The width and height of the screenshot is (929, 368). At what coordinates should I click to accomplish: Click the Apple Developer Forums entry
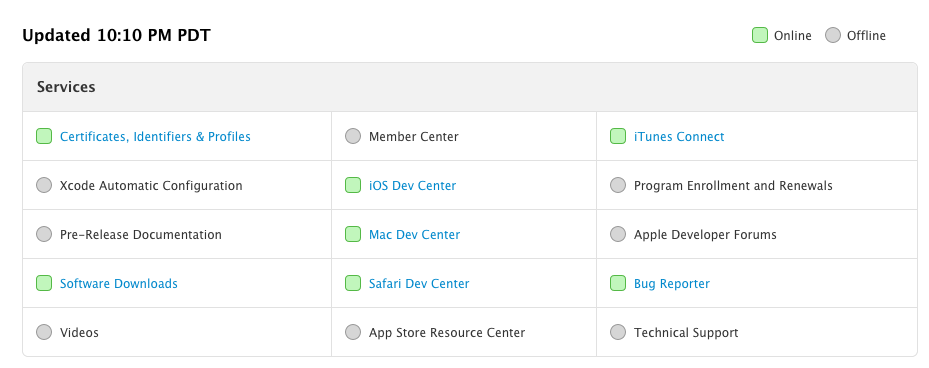pos(705,235)
